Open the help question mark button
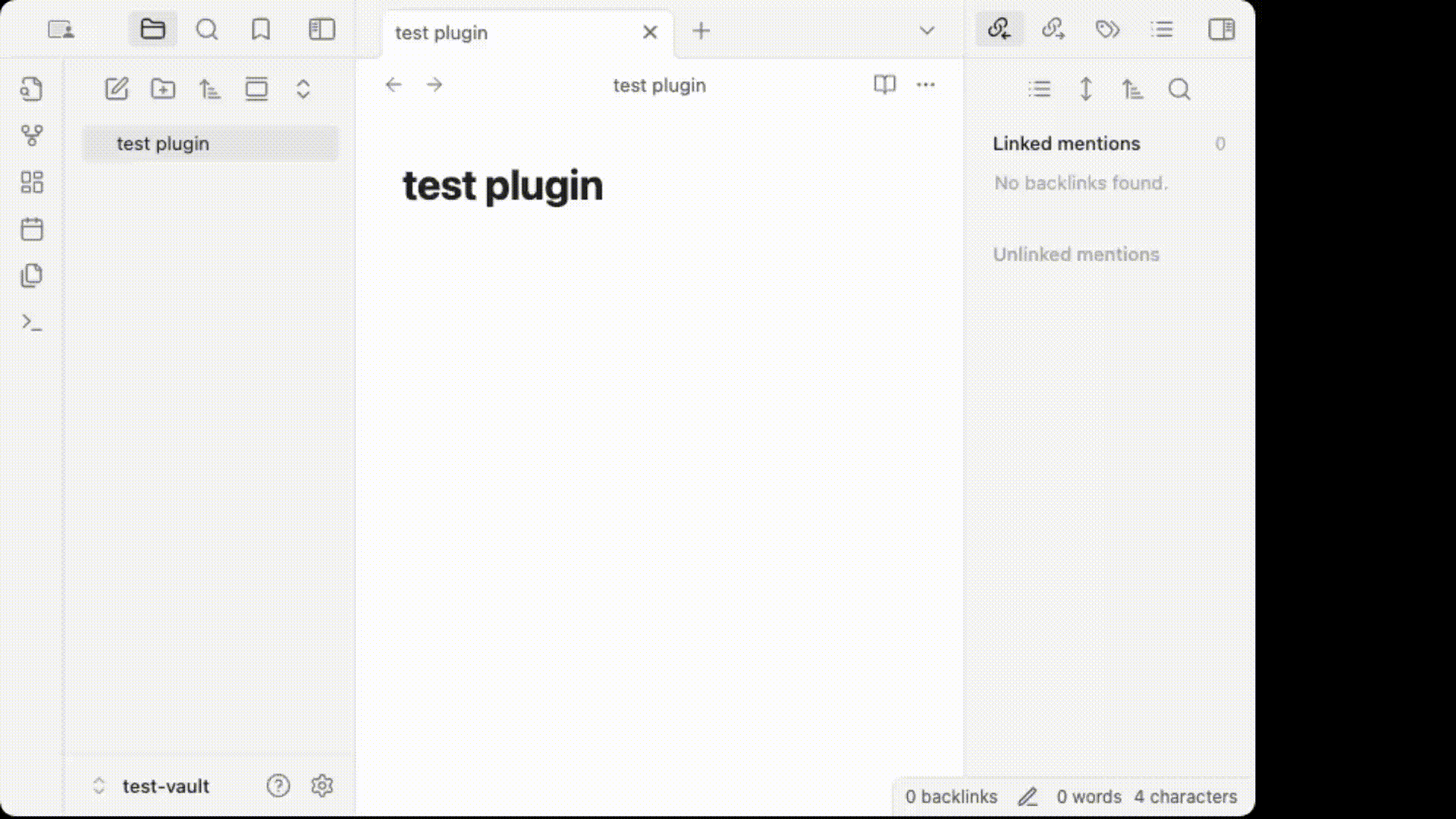This screenshot has width=1456, height=819. click(x=278, y=785)
